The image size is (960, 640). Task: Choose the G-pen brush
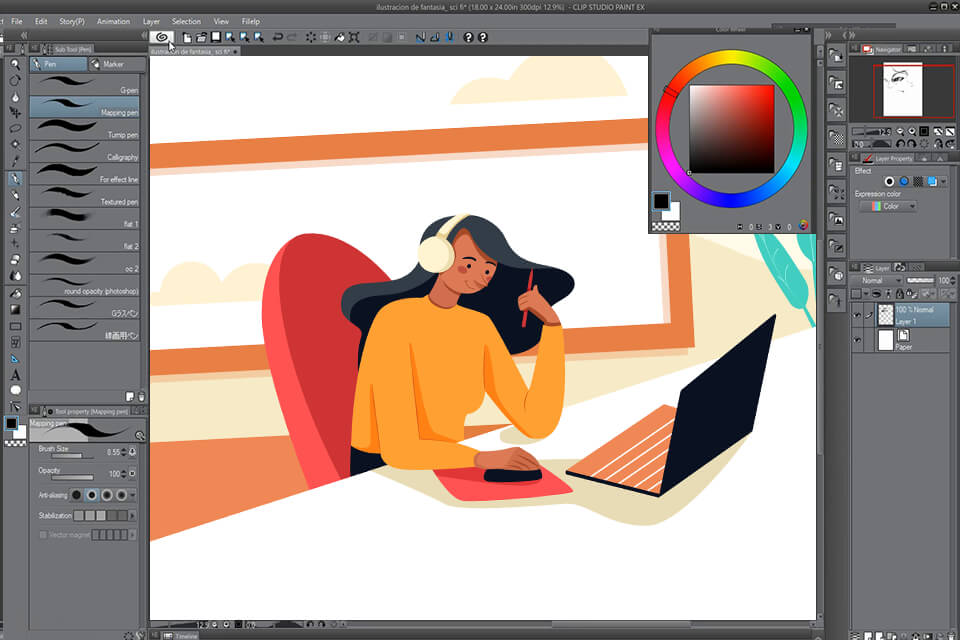pyautogui.click(x=84, y=85)
